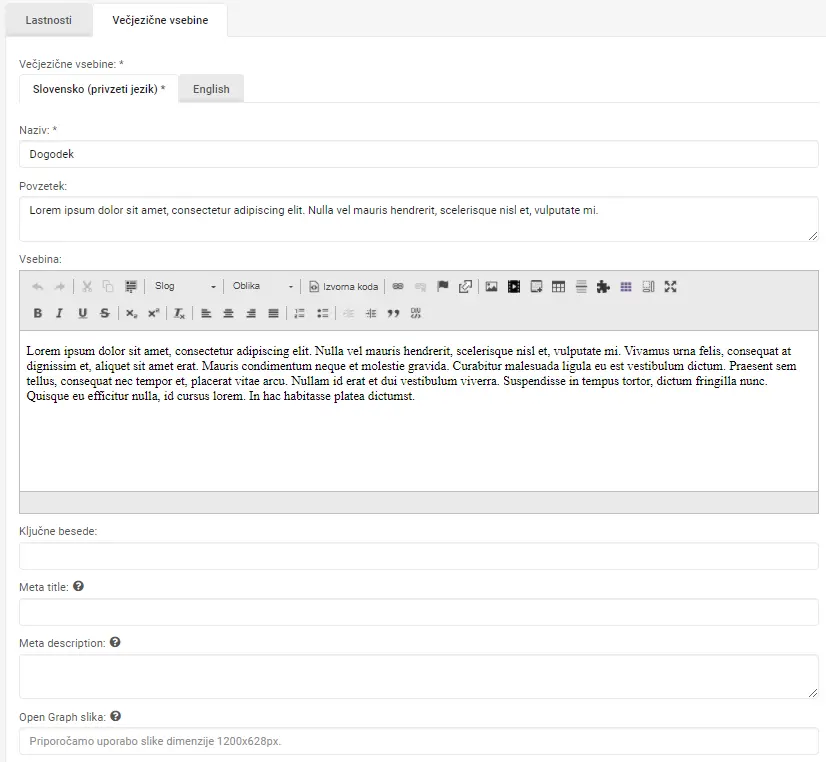
Task: Insert an anchor with the flag icon
Action: 443,287
